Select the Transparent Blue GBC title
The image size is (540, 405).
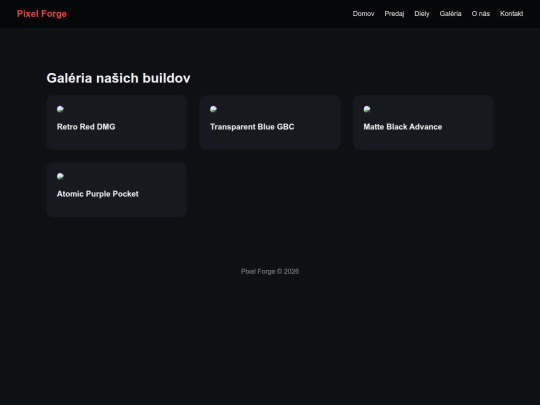[x=252, y=127]
